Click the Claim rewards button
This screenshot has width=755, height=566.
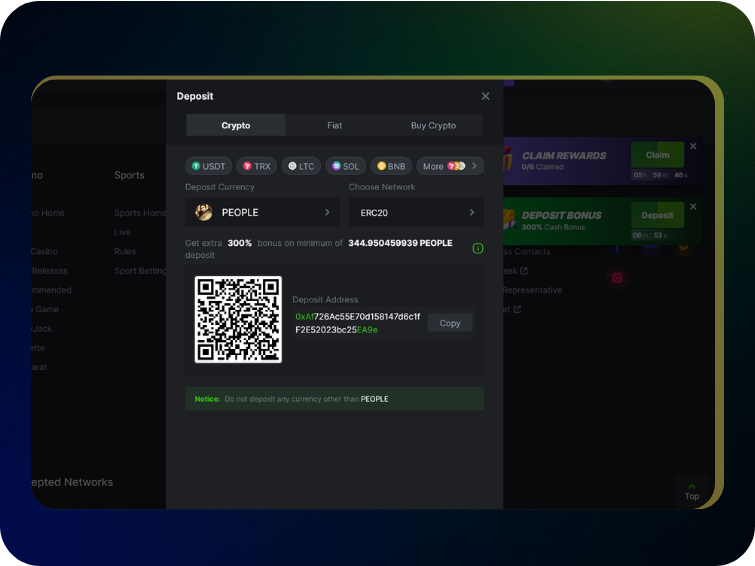(x=657, y=155)
